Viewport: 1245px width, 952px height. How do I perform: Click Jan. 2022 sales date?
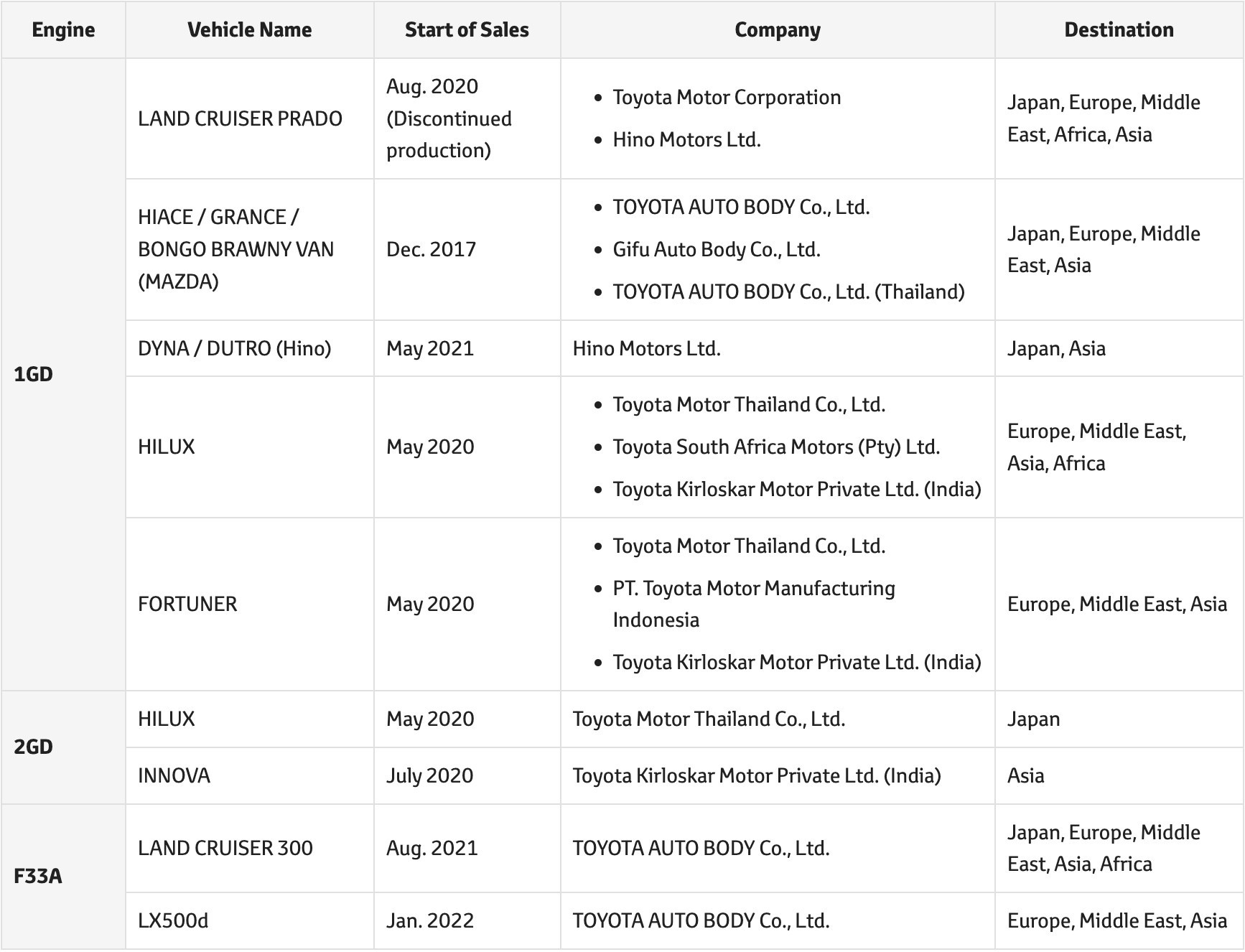point(430,920)
